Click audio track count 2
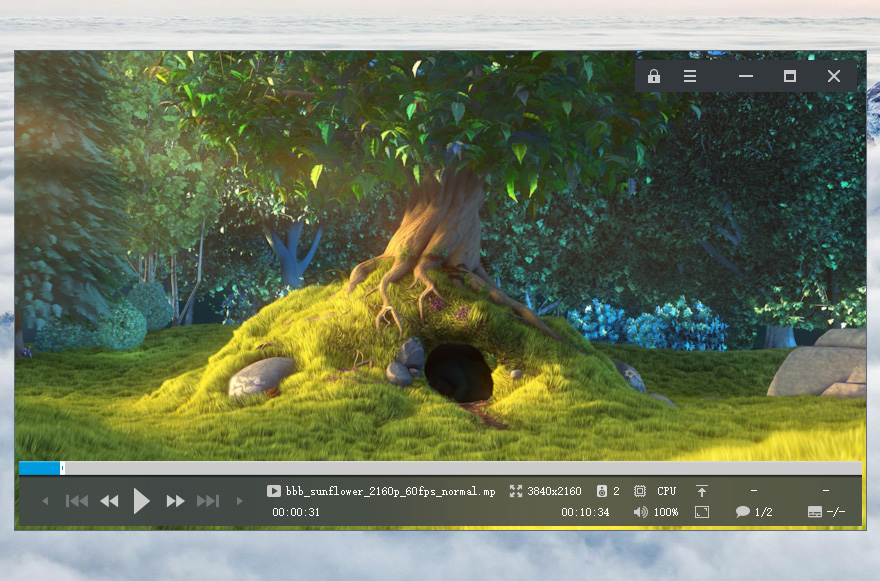880x581 pixels. (616, 491)
